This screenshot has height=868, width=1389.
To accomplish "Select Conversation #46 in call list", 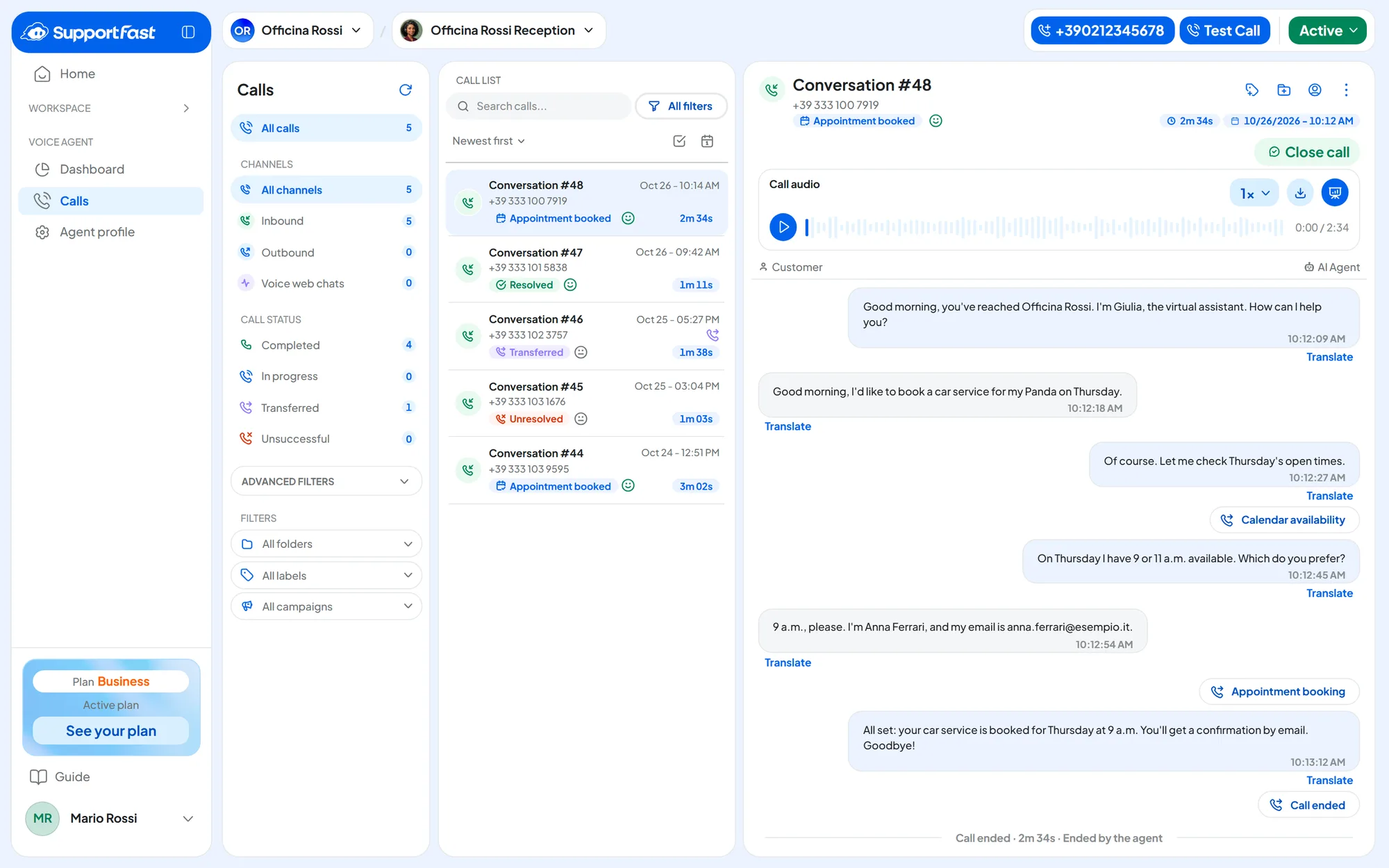I will (586, 335).
